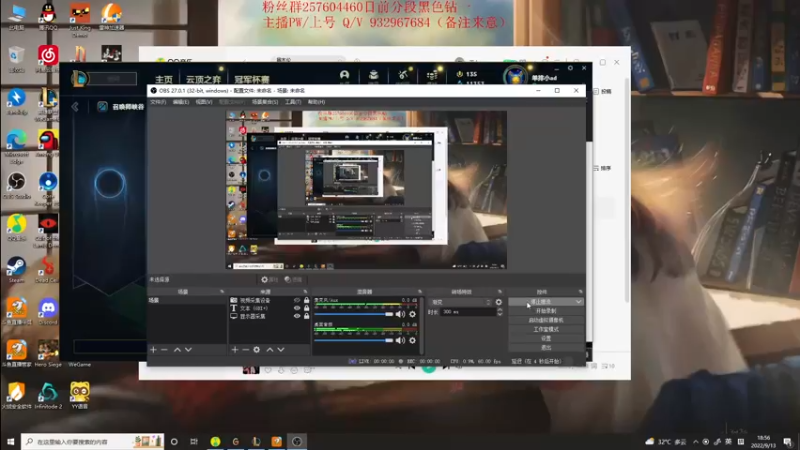Open the League client home tab

click(164, 80)
